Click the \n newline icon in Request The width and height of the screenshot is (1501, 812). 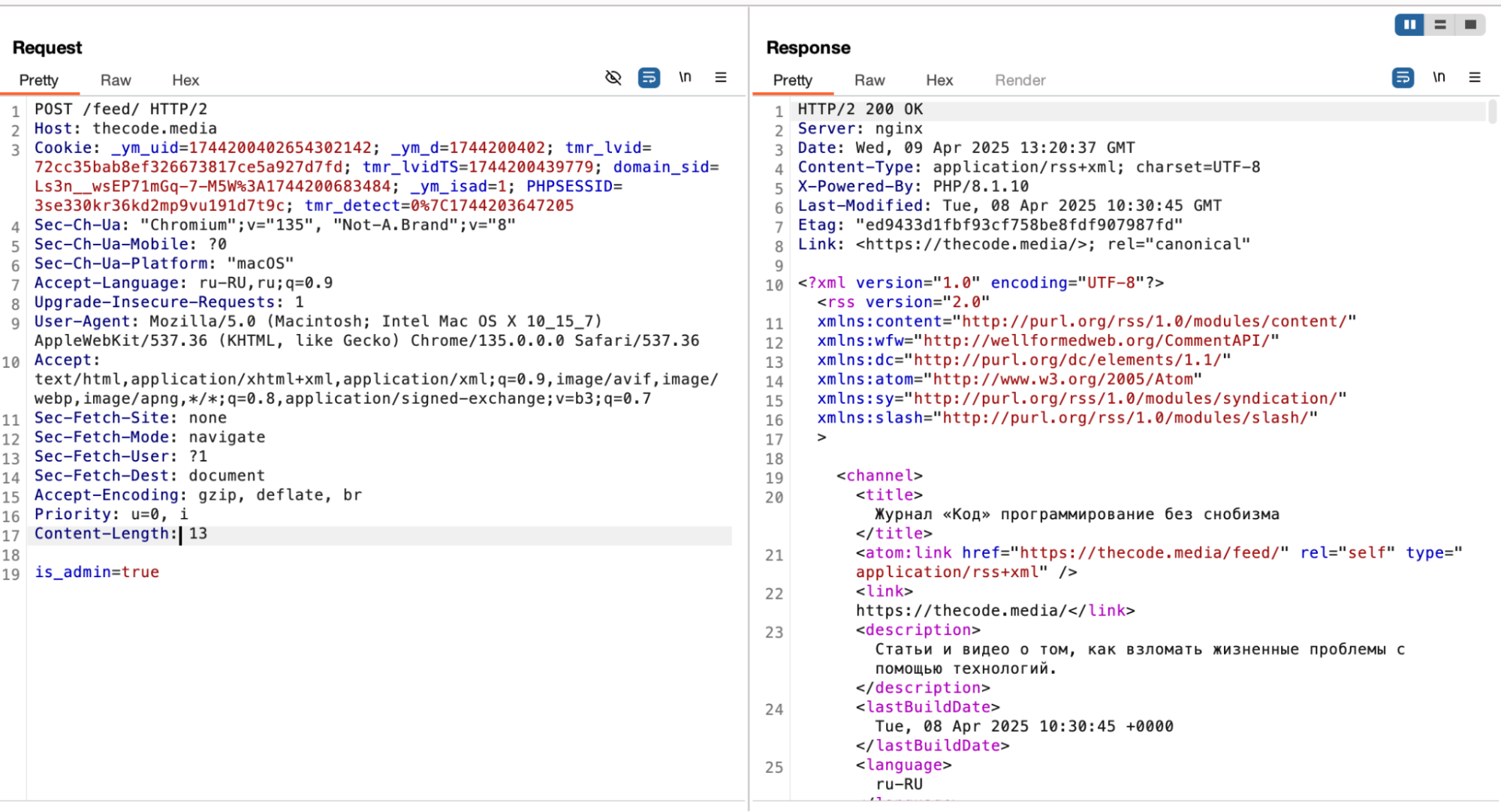(685, 77)
